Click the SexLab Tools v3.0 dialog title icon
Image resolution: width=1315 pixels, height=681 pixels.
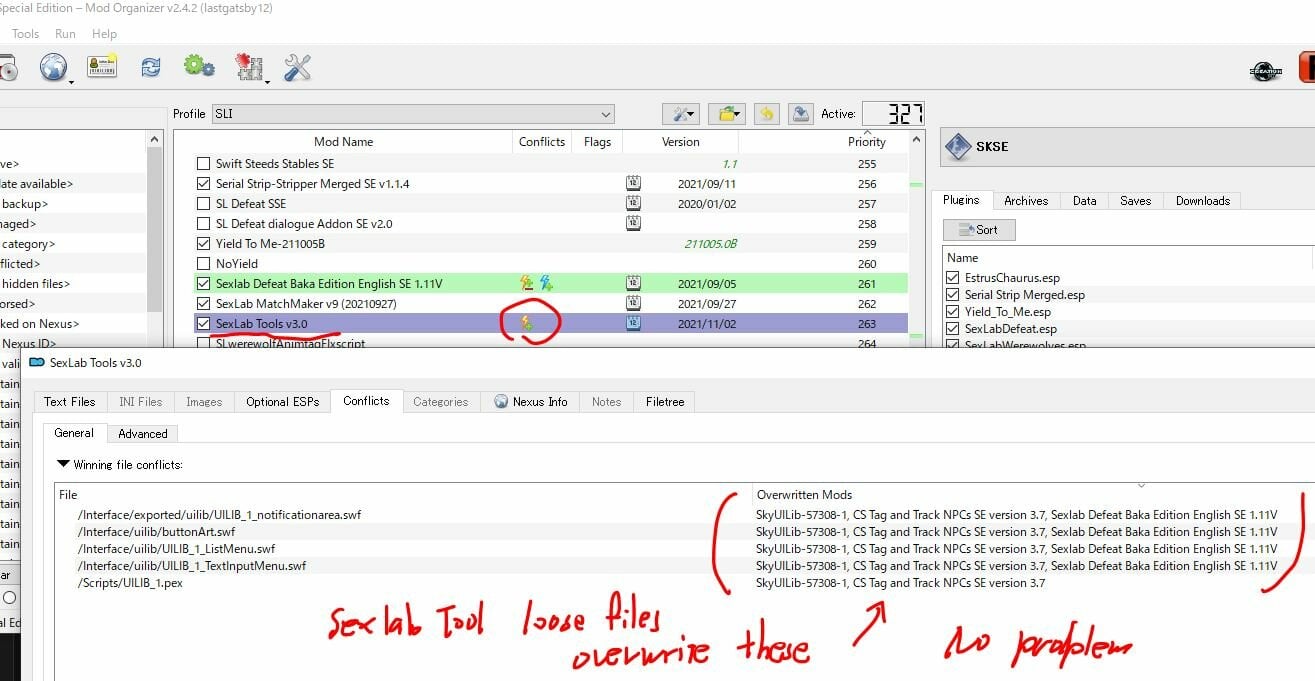coord(37,363)
